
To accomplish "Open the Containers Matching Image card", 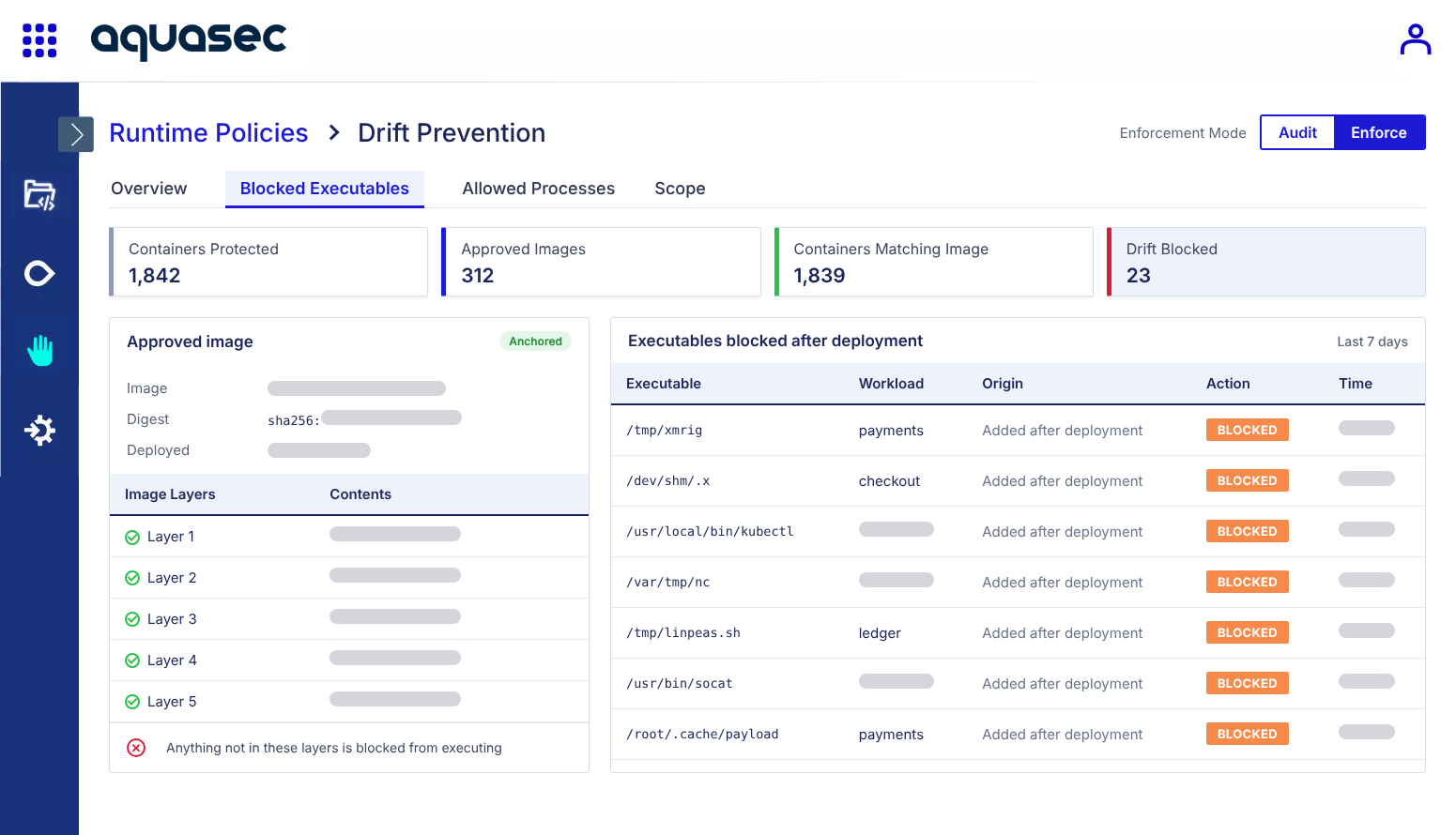I will pos(934,262).
